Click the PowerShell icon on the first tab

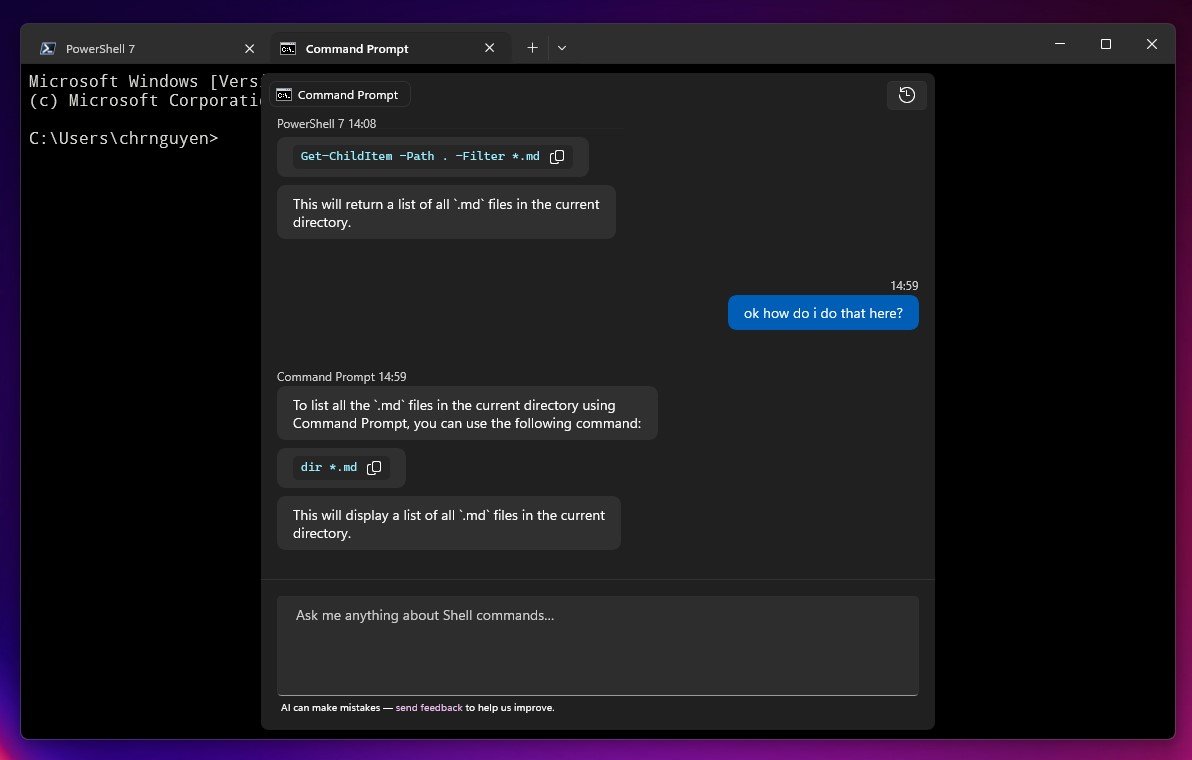tap(46, 48)
